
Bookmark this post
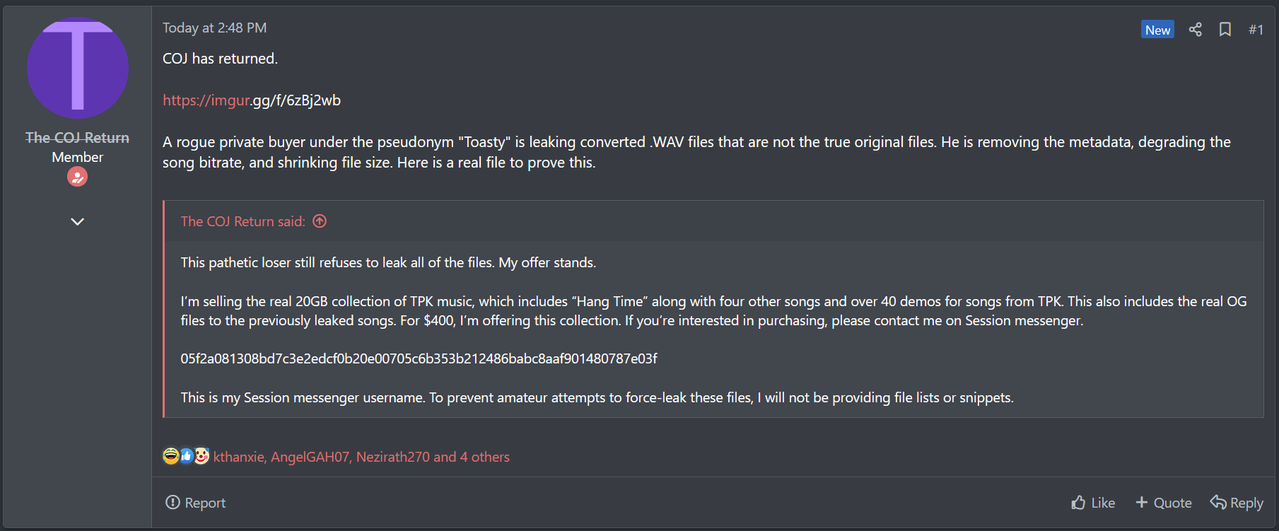(1224, 29)
